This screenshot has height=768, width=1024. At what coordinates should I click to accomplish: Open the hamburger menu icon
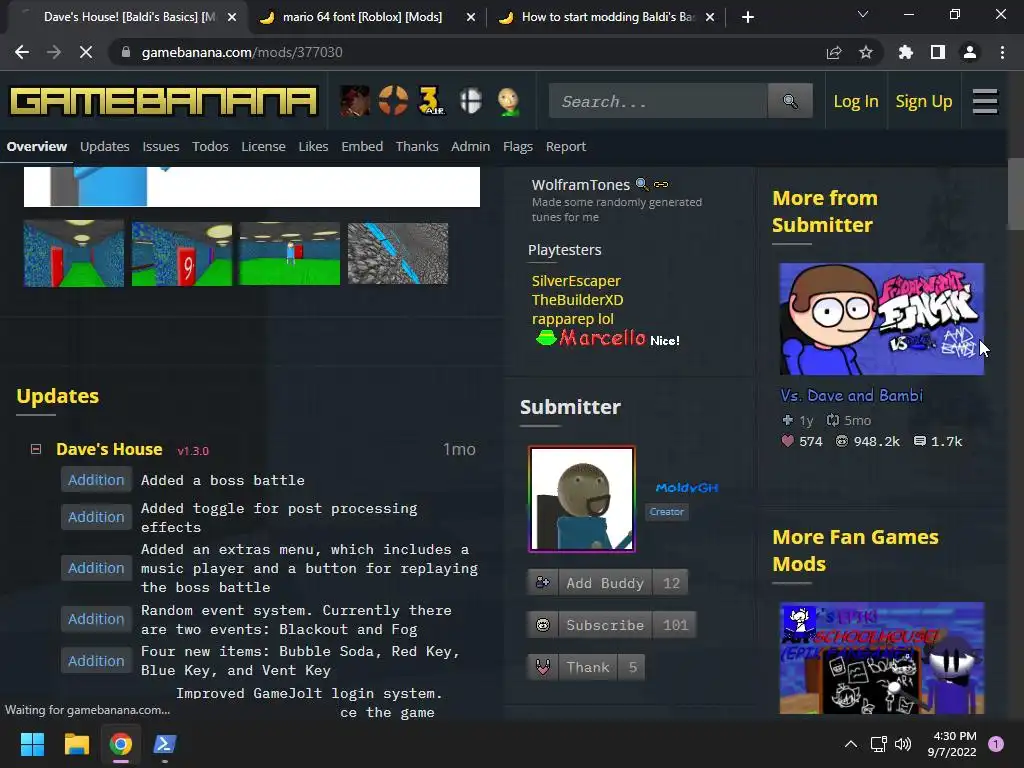point(985,101)
